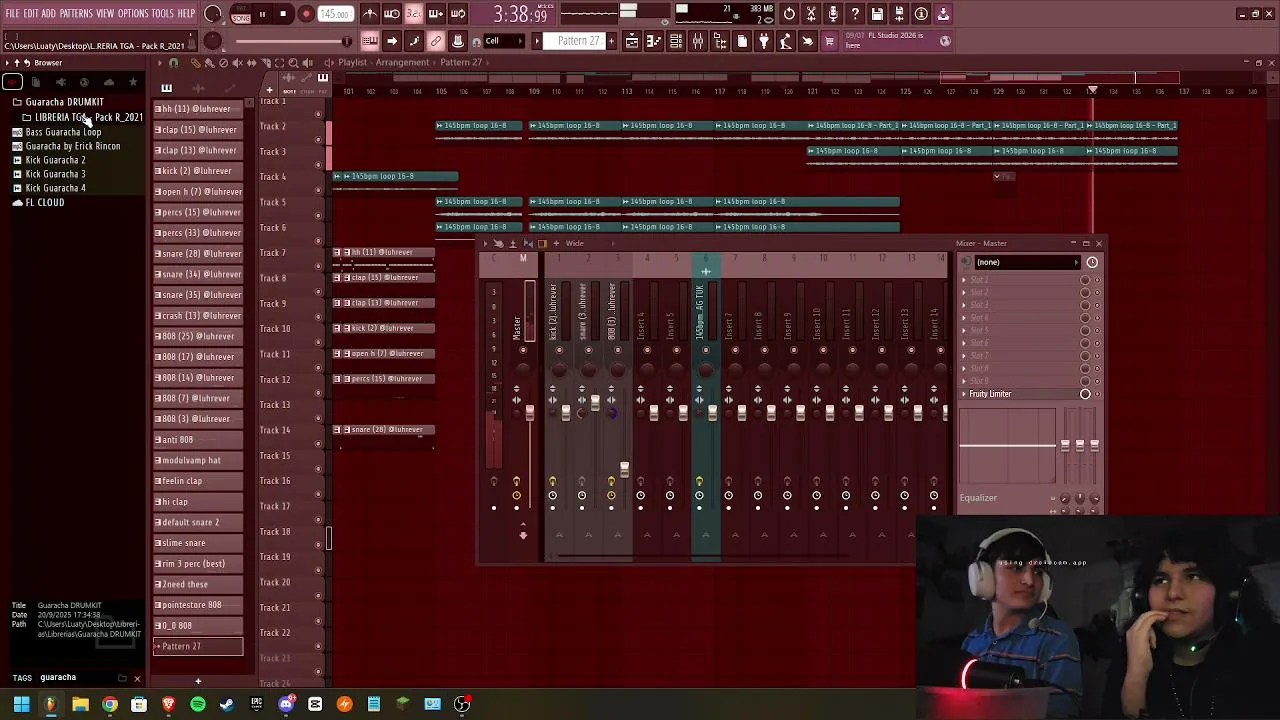The height and width of the screenshot is (720, 1280).
Task: Arm recording with the red record button
Action: (306, 14)
